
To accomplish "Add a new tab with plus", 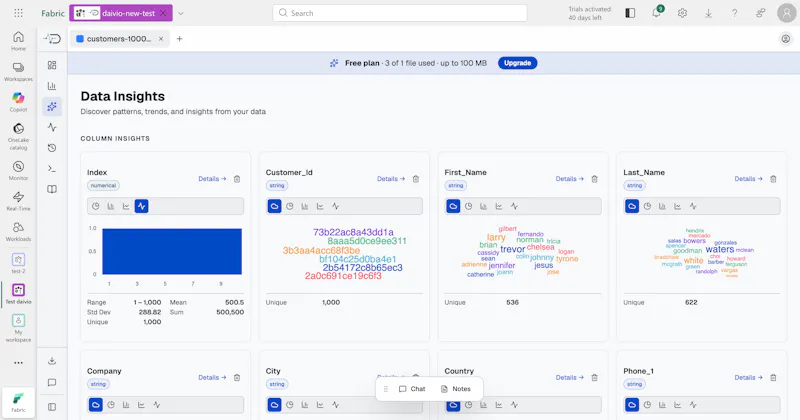I will [180, 39].
